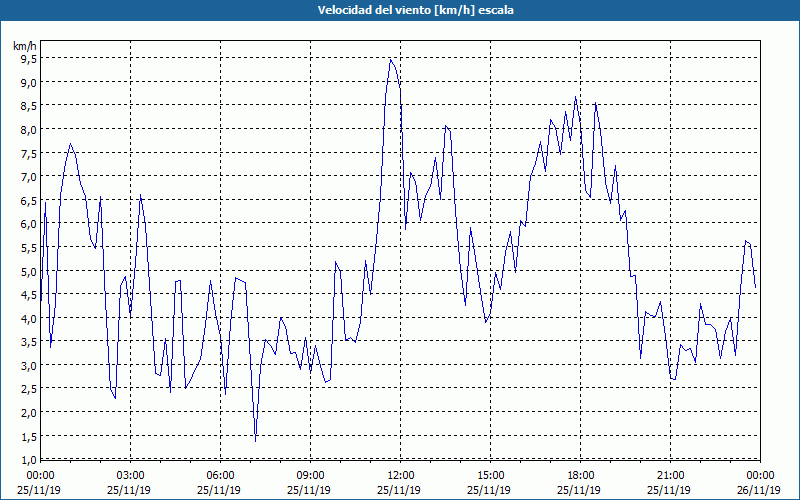
Task: Click the chart title 'Velocidad del viento [km/h] escala'
Action: coord(415,10)
